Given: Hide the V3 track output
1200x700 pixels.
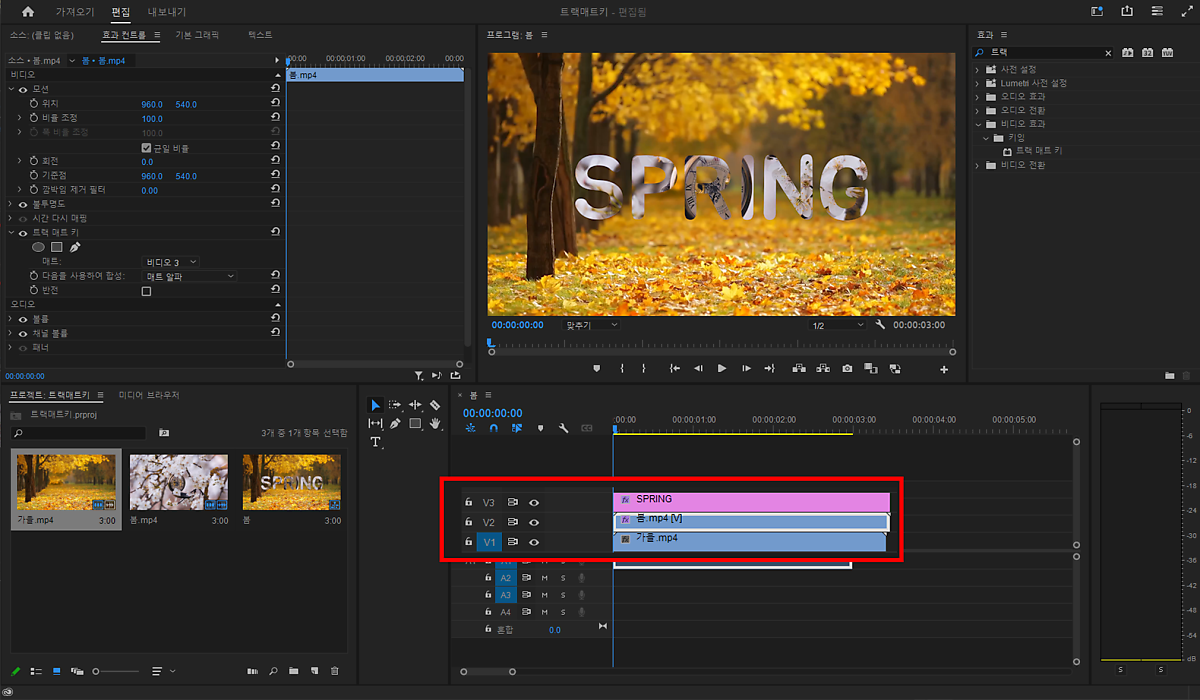Looking at the screenshot, I should tap(534, 503).
